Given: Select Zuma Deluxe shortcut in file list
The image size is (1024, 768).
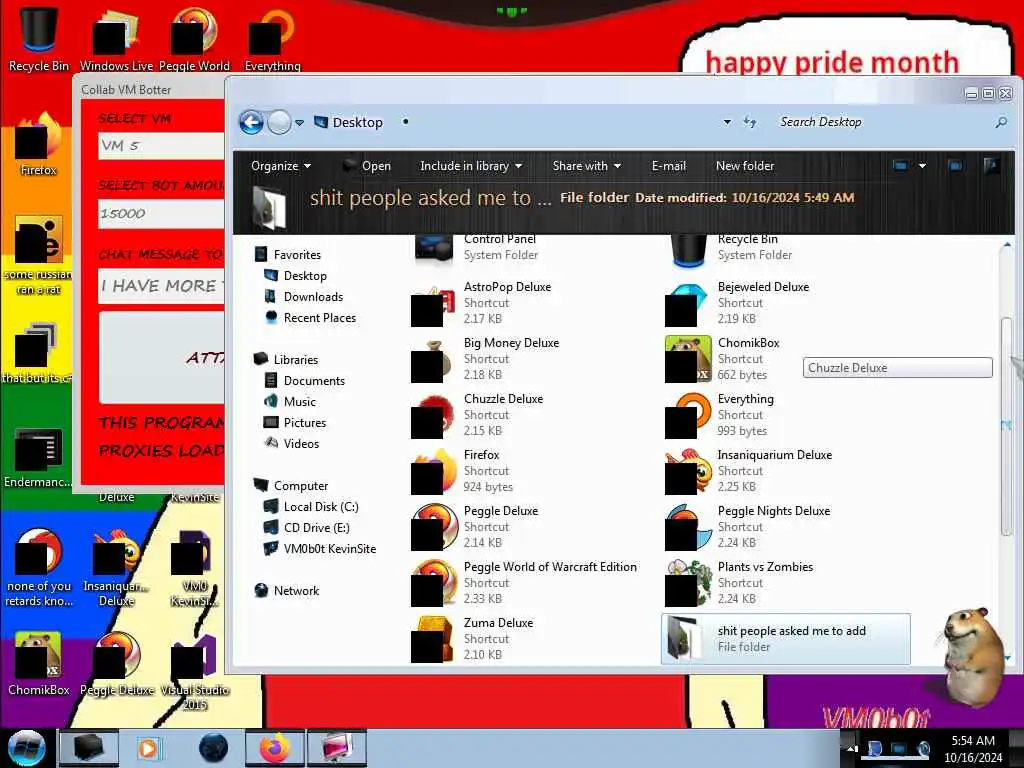Looking at the screenshot, I should (x=529, y=639).
